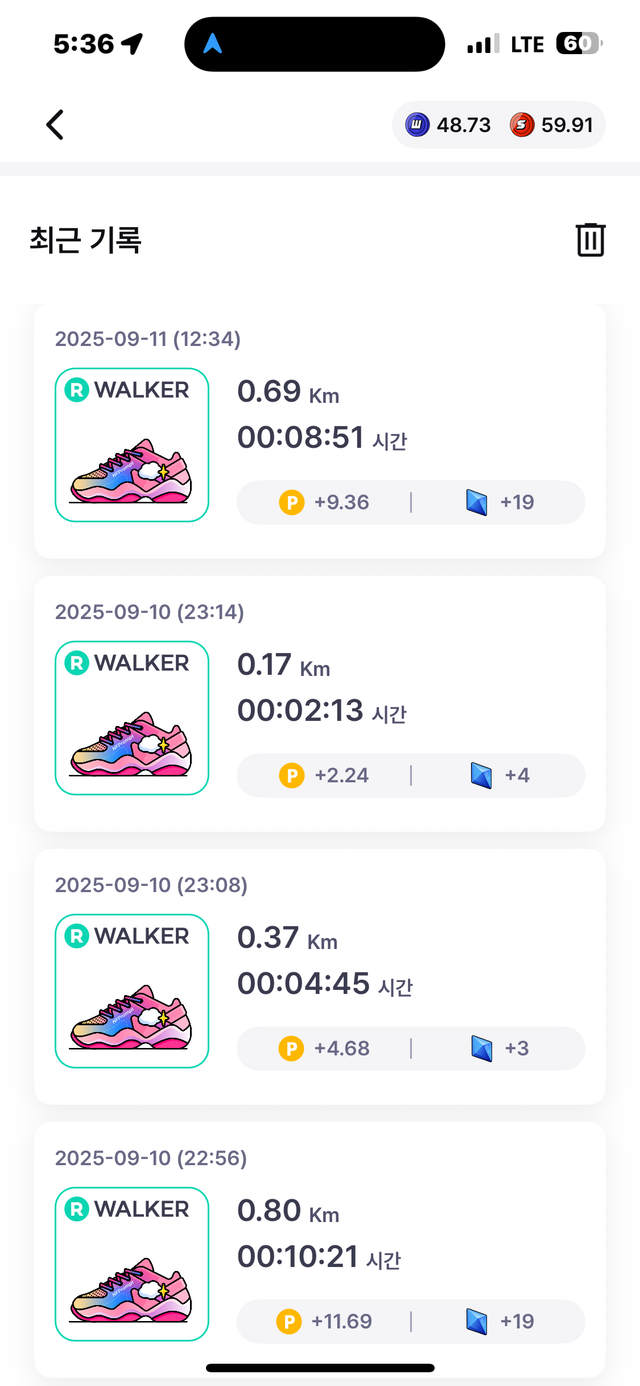Viewport: 640px width, 1386px height.
Task: Tap the gold P coin icon beside +9.36
Action: click(291, 502)
